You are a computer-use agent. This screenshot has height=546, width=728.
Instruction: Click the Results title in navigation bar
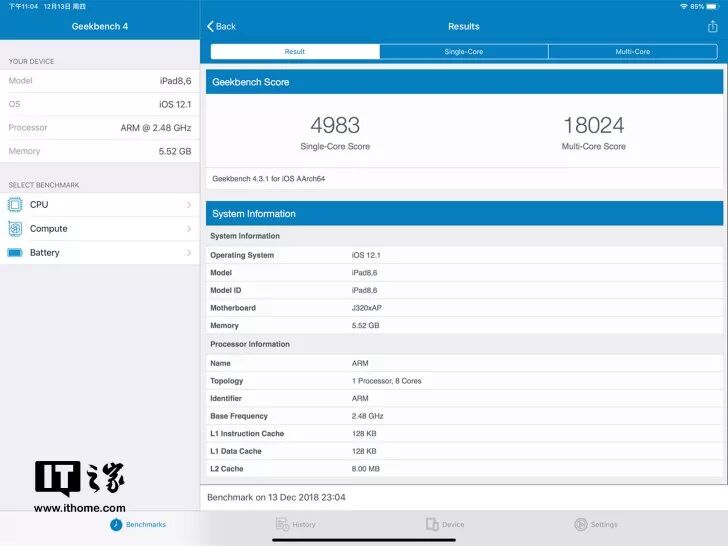[x=464, y=26]
